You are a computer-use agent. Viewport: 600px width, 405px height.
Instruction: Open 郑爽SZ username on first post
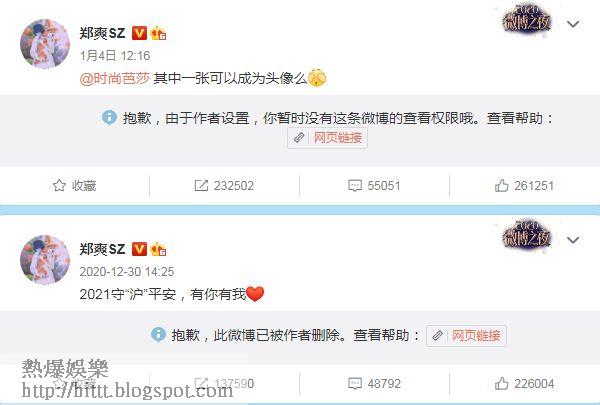103,33
